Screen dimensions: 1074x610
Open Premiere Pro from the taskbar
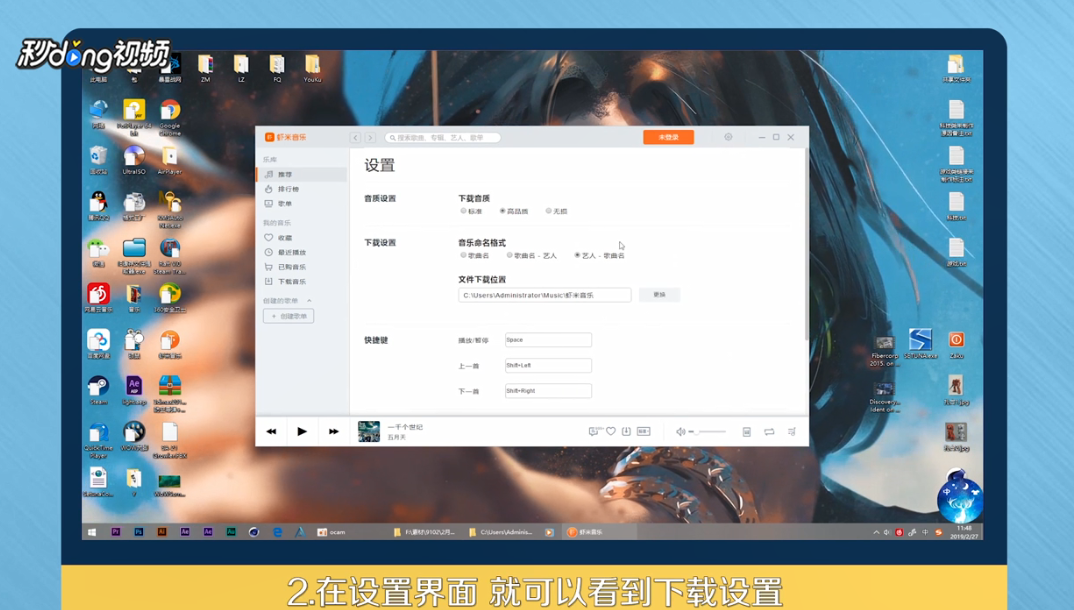(116, 532)
